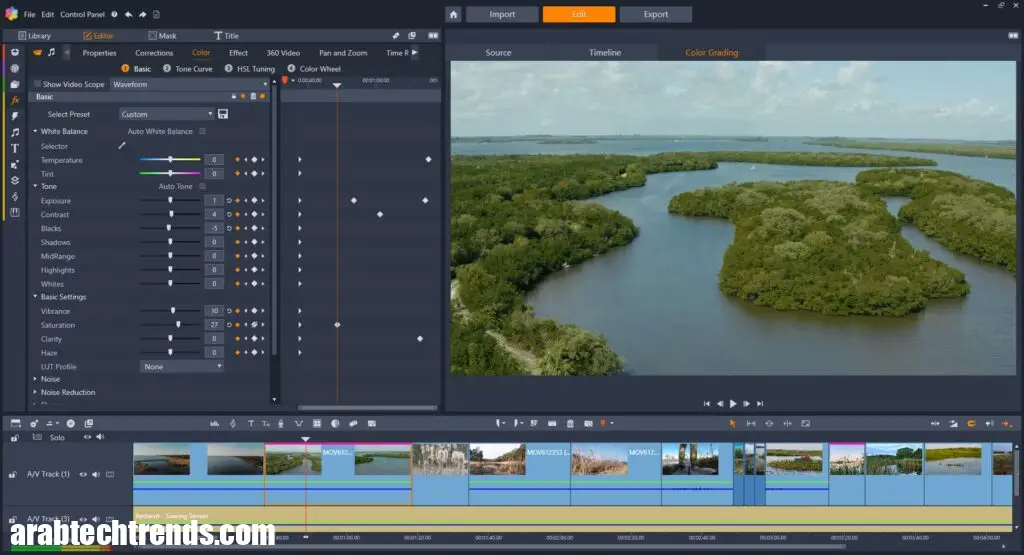The image size is (1024, 555).
Task: Click the Export button
Action: tap(655, 15)
